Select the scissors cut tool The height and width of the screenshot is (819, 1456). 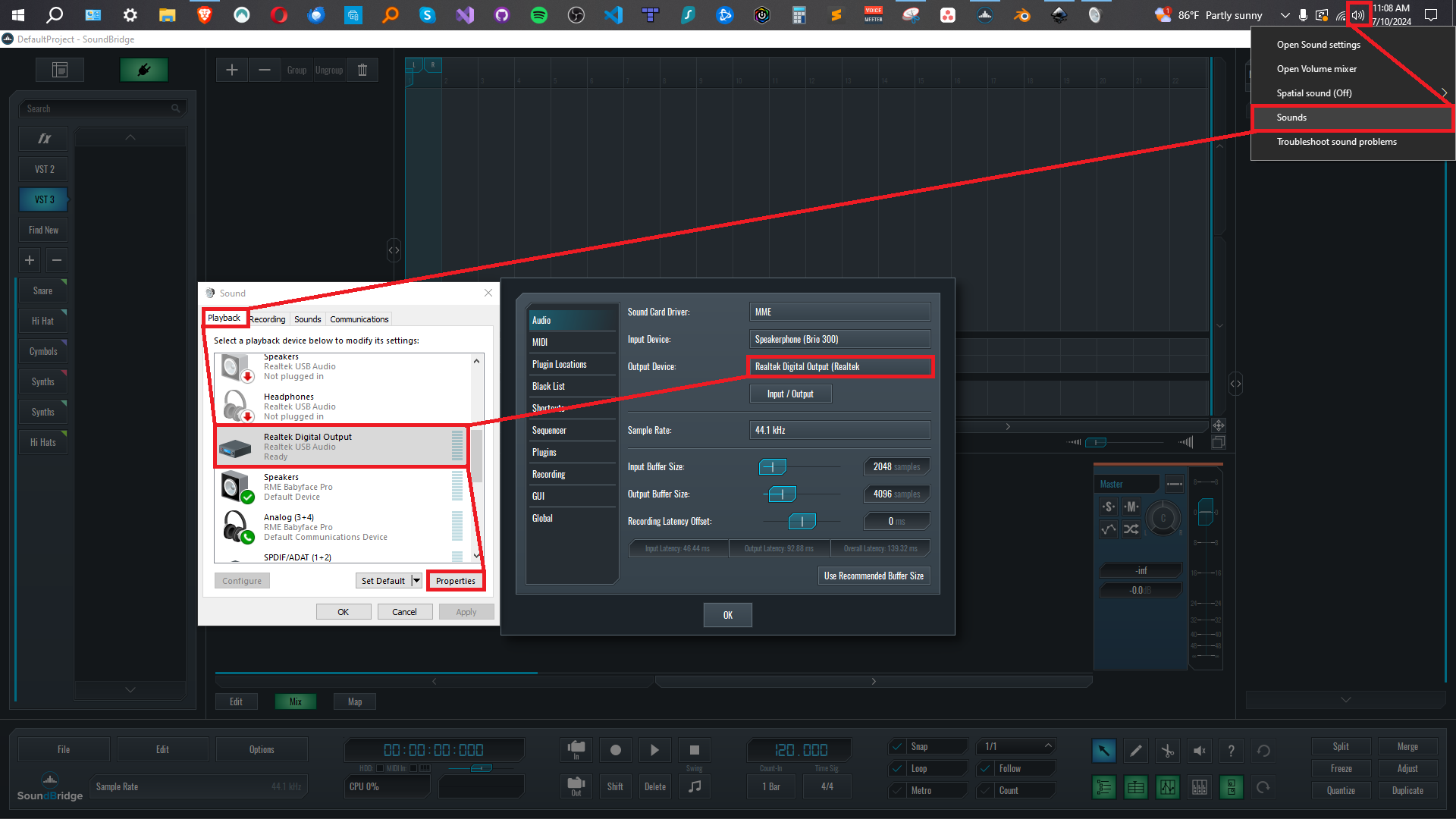[x=1168, y=751]
